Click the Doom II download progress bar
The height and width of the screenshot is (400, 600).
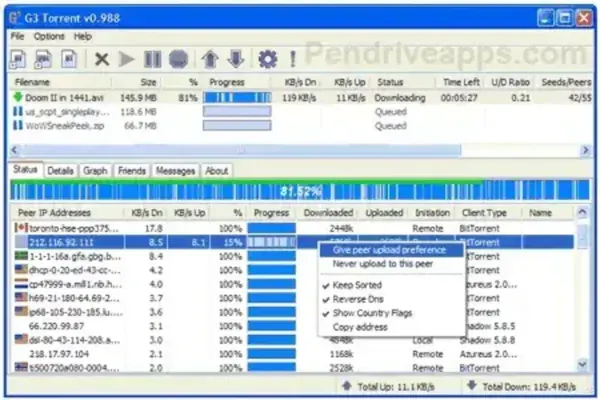pos(237,98)
